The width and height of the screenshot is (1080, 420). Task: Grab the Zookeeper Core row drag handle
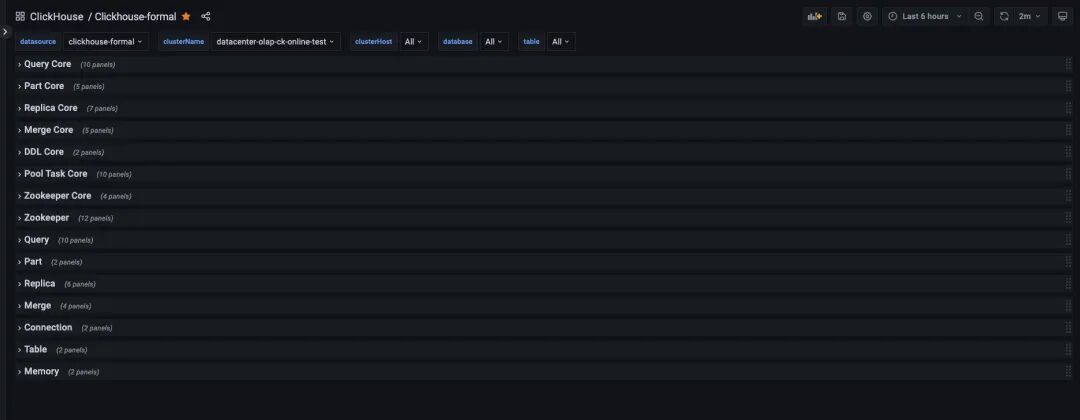(1069, 196)
